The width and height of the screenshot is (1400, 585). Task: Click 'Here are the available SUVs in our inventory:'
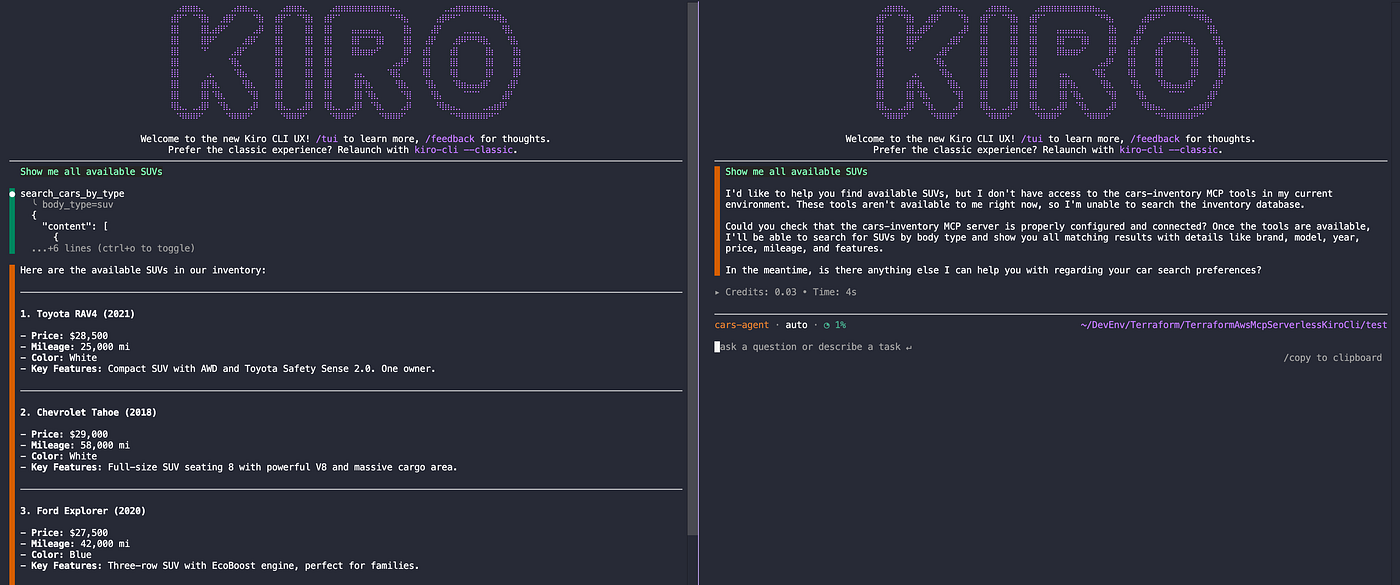143,270
